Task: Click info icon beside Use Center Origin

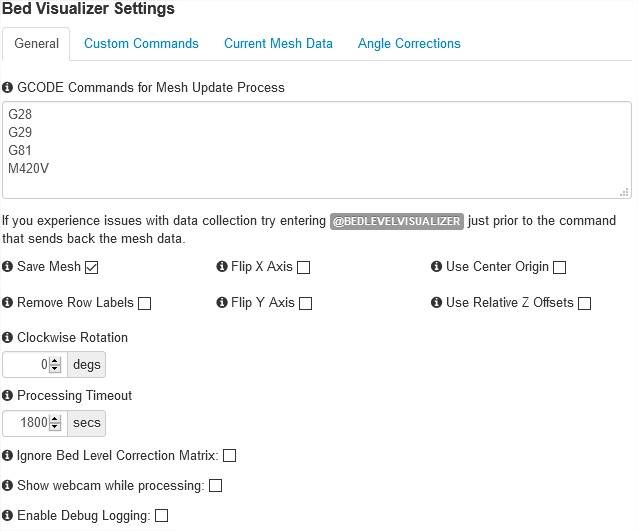Action: 437,267
